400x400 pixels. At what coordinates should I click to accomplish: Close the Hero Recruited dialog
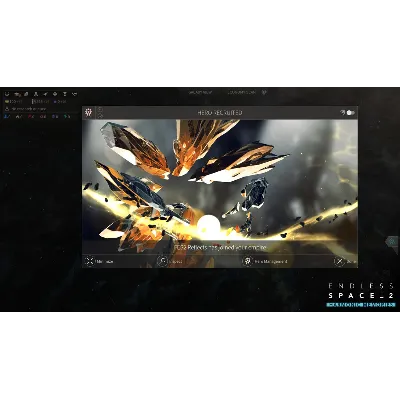pyautogui.click(x=345, y=261)
